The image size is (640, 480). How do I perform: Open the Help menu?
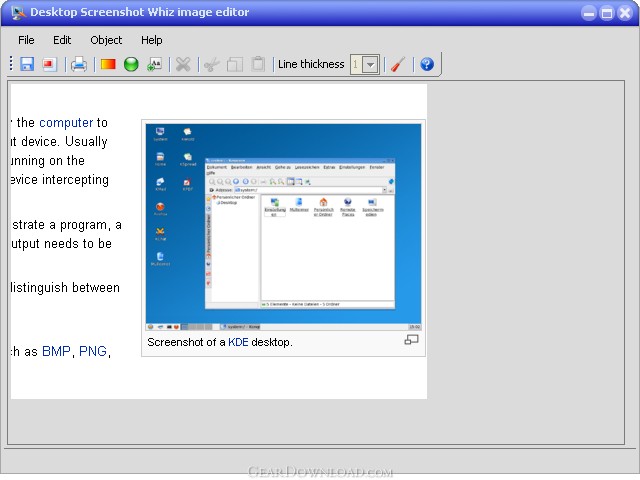(x=152, y=40)
